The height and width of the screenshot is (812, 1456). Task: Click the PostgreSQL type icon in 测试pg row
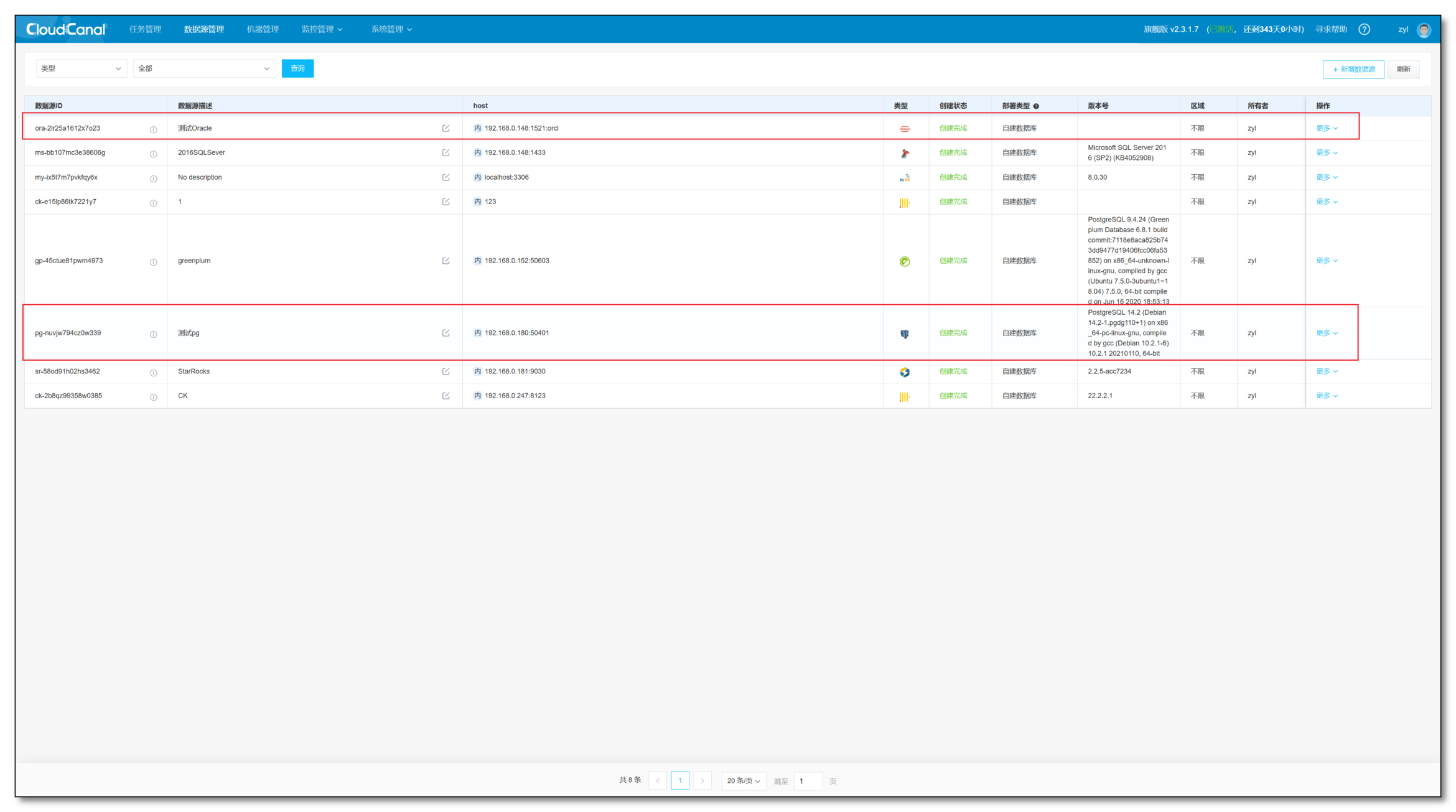tap(905, 334)
